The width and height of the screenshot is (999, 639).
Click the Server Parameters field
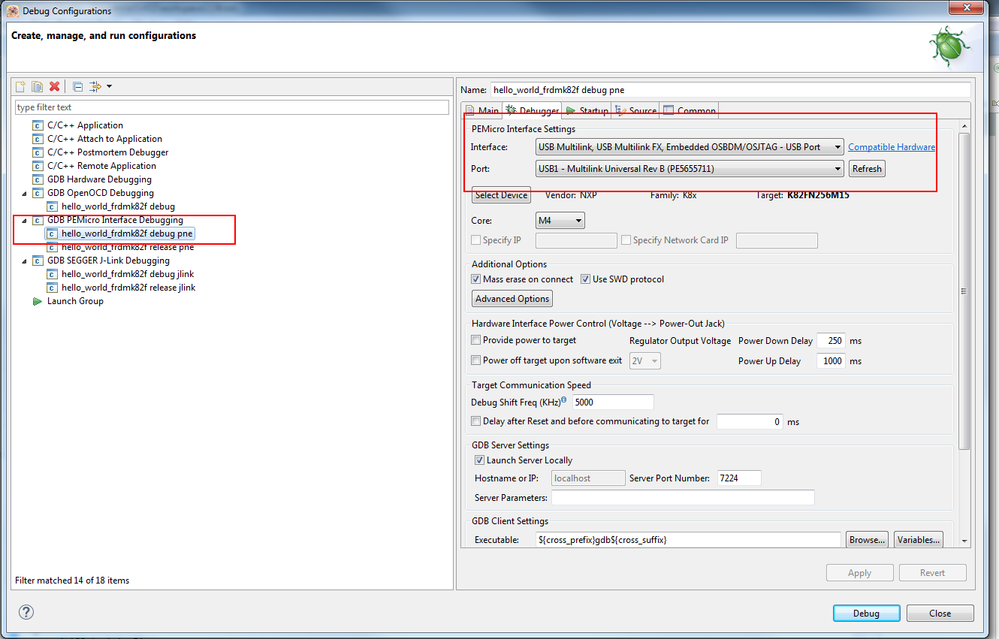click(682, 498)
